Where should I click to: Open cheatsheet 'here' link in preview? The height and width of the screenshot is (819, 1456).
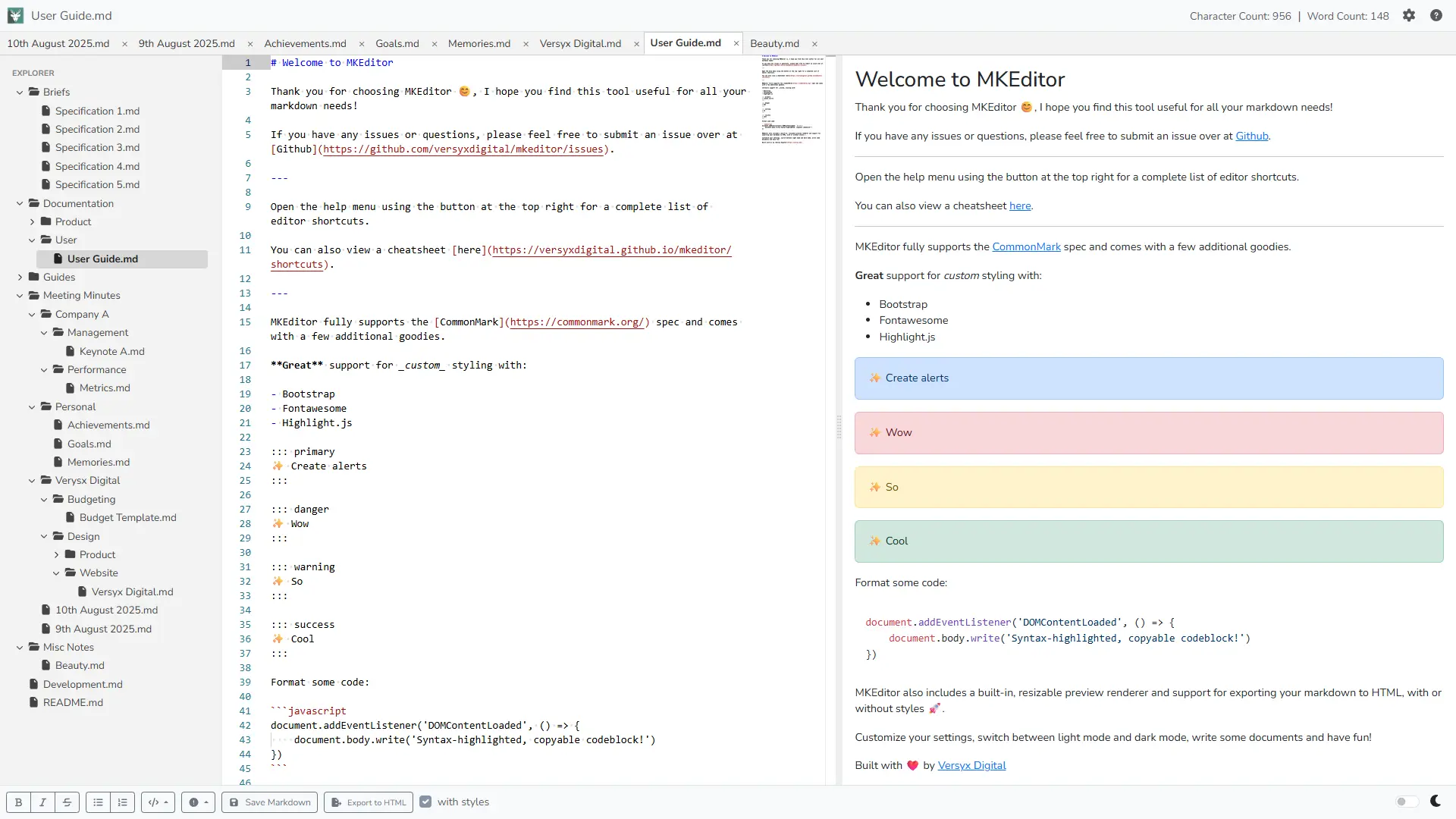pos(1020,206)
